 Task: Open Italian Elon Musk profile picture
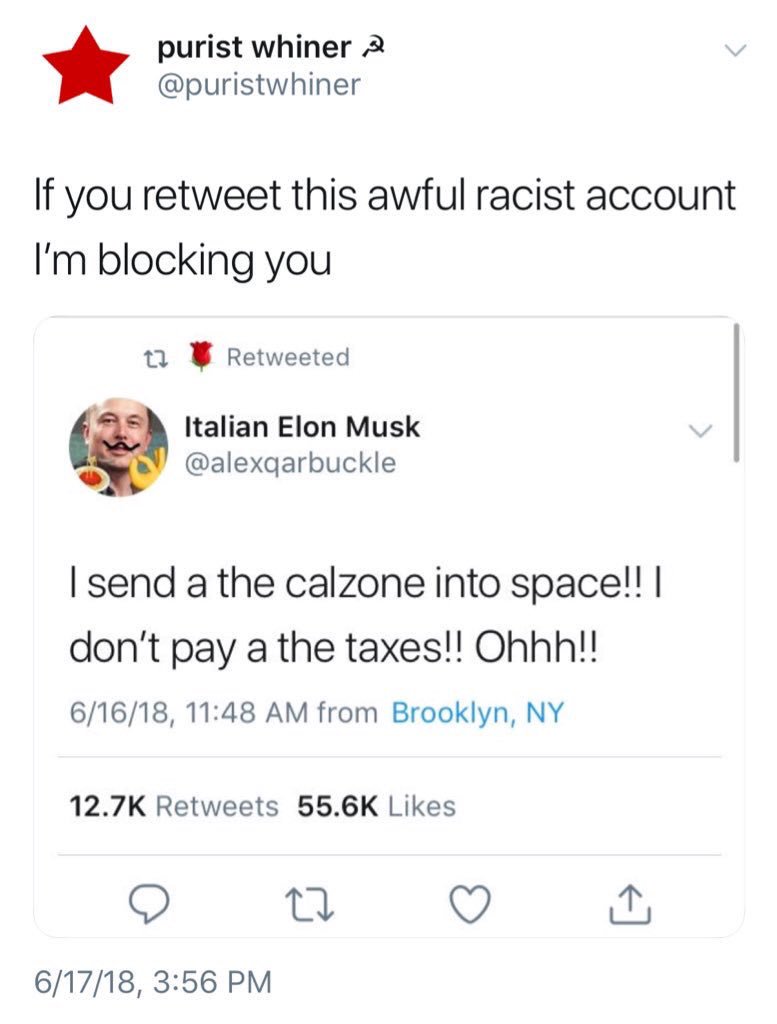pos(118,447)
